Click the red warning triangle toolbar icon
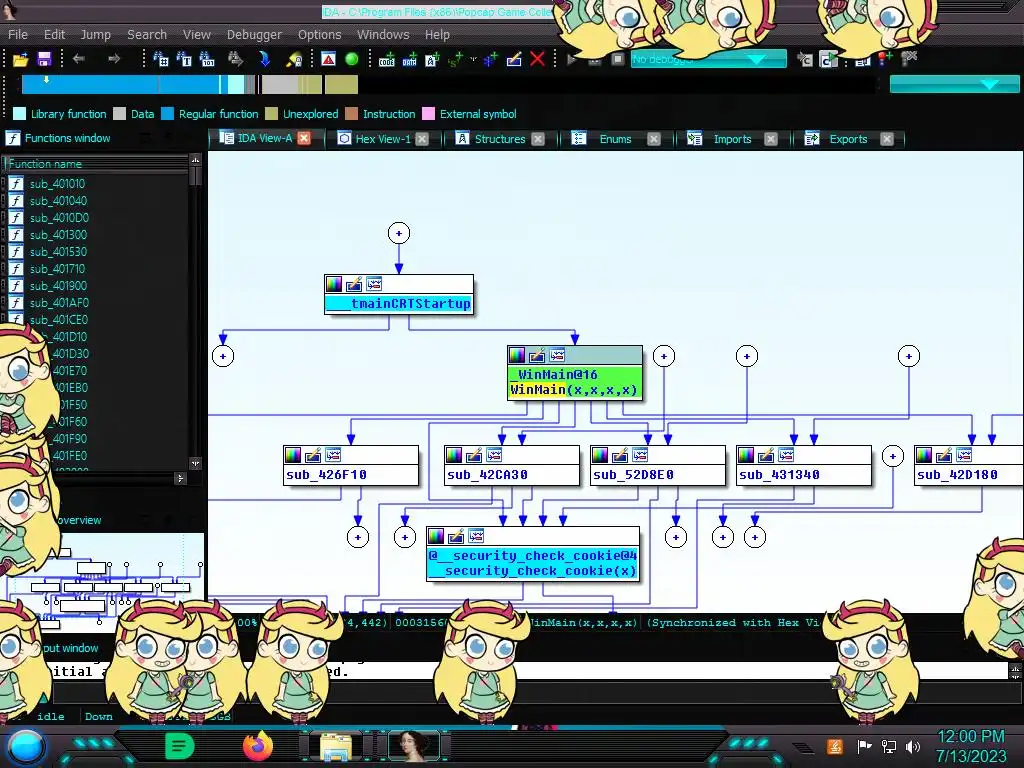 point(328,59)
